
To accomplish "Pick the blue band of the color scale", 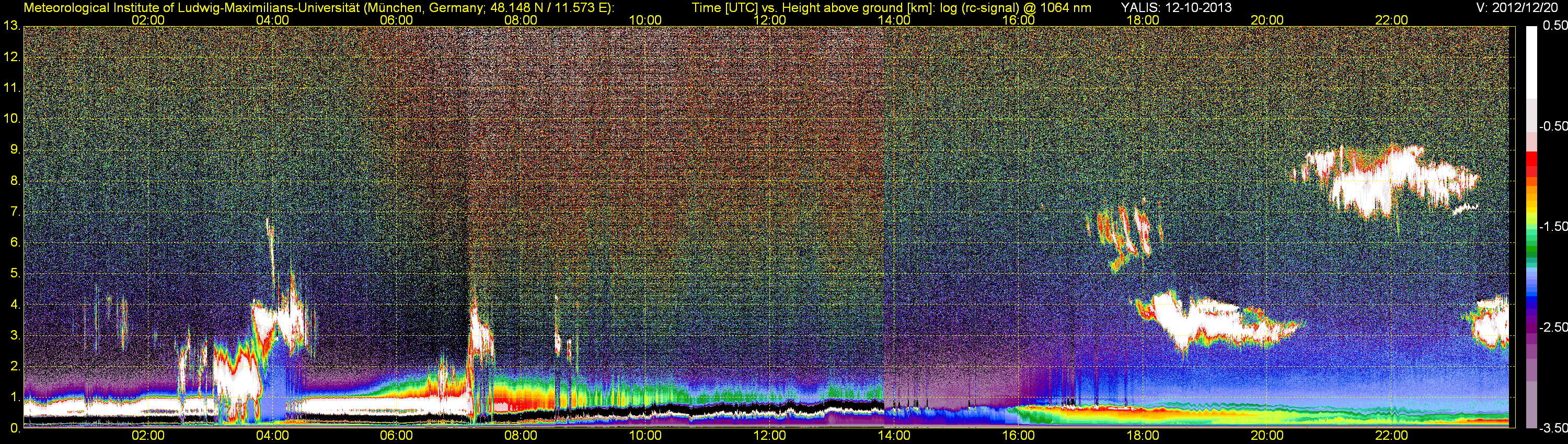I will pos(1531,298).
